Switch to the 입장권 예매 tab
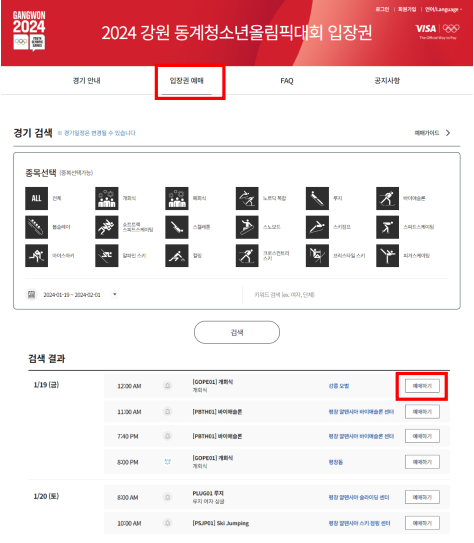Viewport: 474px width, 543px height. coord(187,81)
